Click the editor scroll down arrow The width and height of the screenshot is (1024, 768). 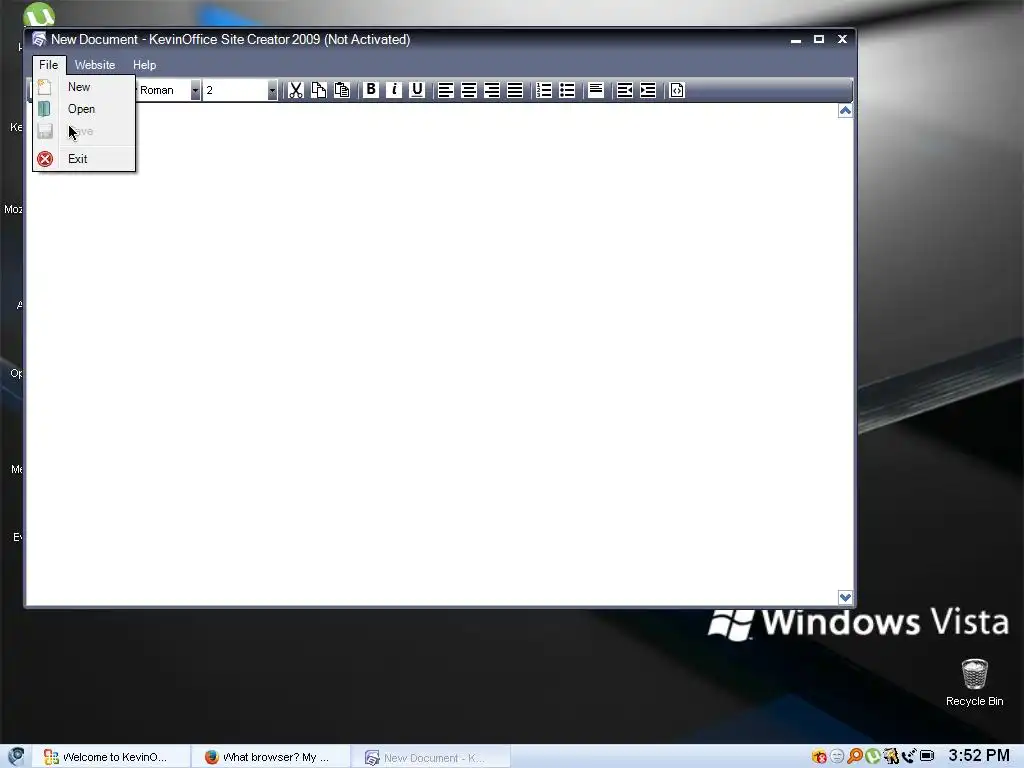point(845,597)
